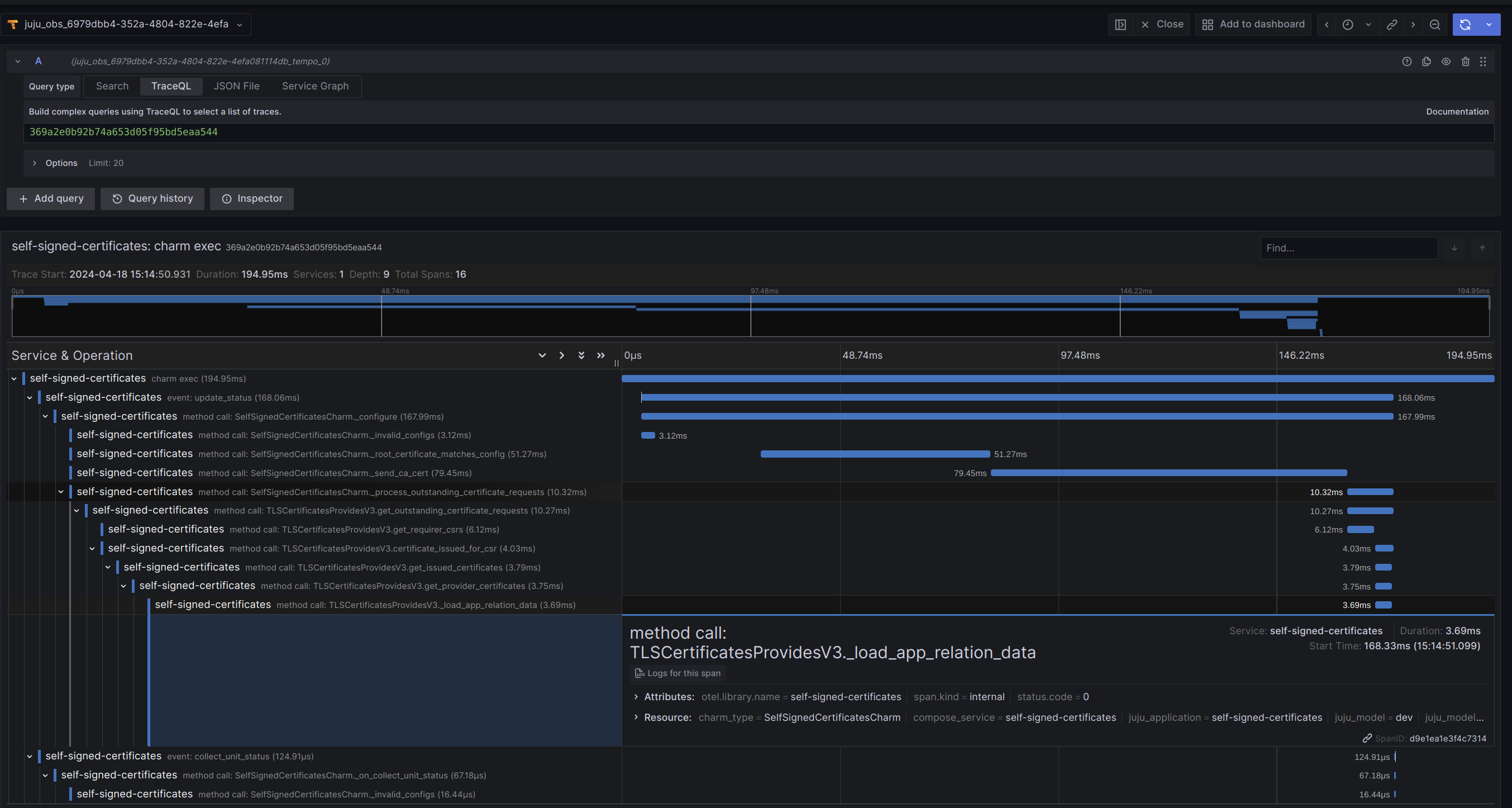Open query help info icon
This screenshot has width=1512, height=808.
pos(1406,61)
